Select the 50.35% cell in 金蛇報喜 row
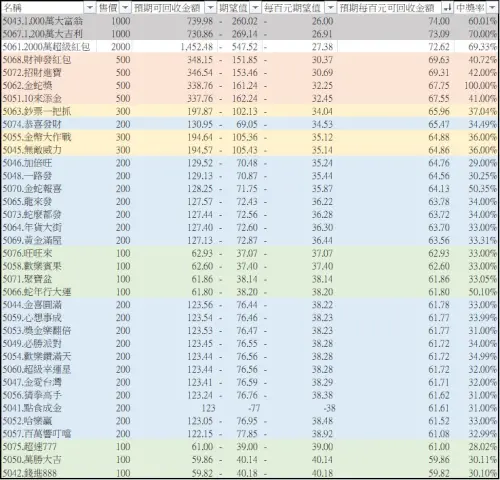The width and height of the screenshot is (500, 480). coord(476,189)
